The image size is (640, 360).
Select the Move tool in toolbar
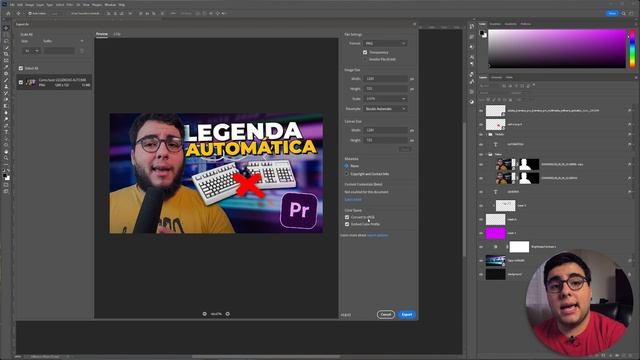(6, 28)
